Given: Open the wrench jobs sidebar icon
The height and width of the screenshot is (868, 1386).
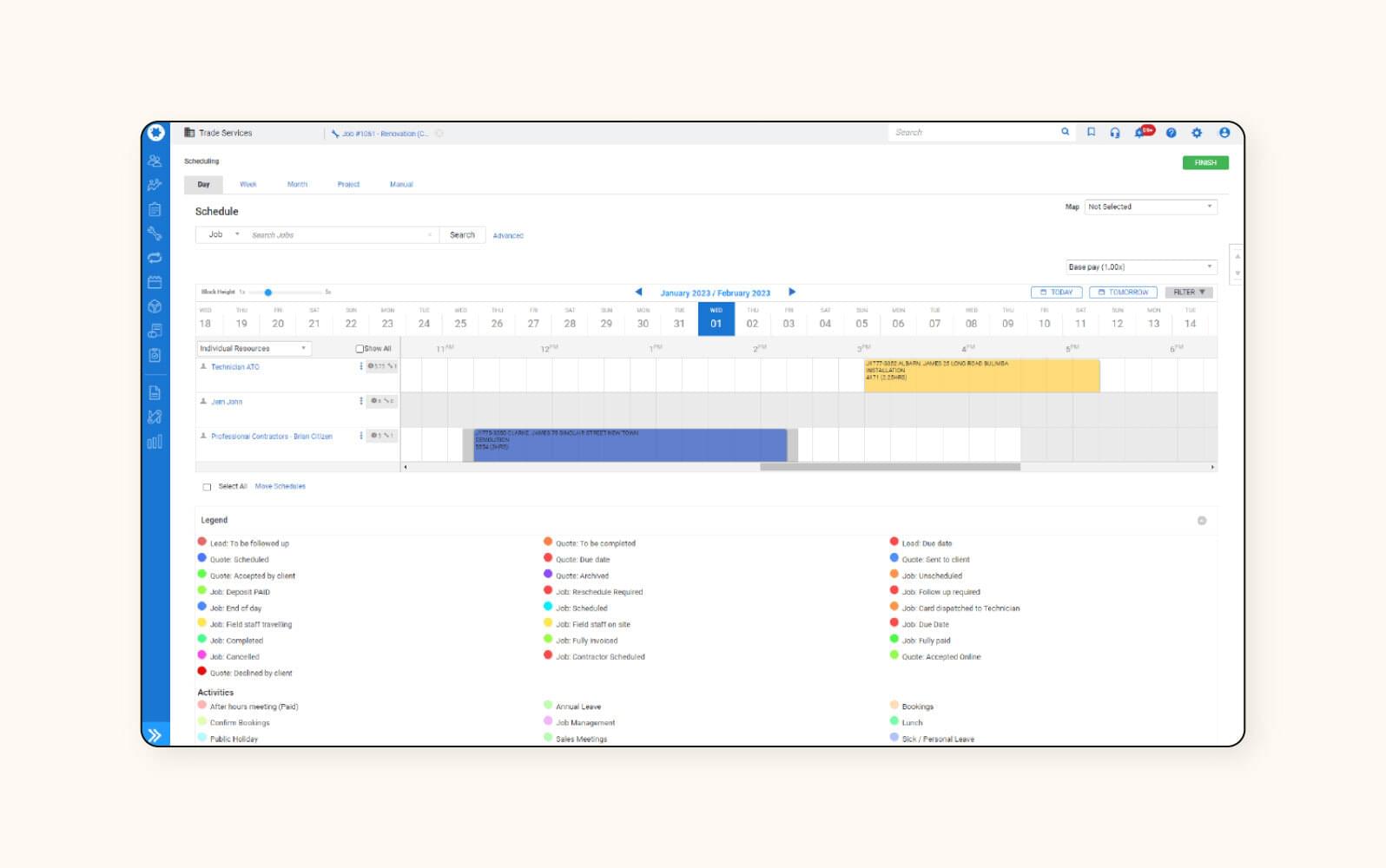Looking at the screenshot, I should (155, 233).
